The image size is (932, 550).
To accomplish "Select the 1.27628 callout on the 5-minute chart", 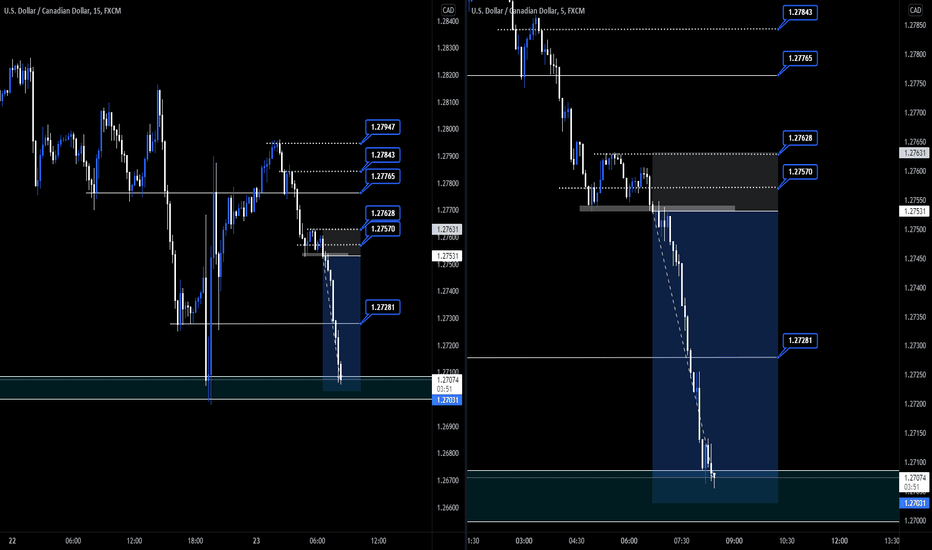I will click(800, 138).
